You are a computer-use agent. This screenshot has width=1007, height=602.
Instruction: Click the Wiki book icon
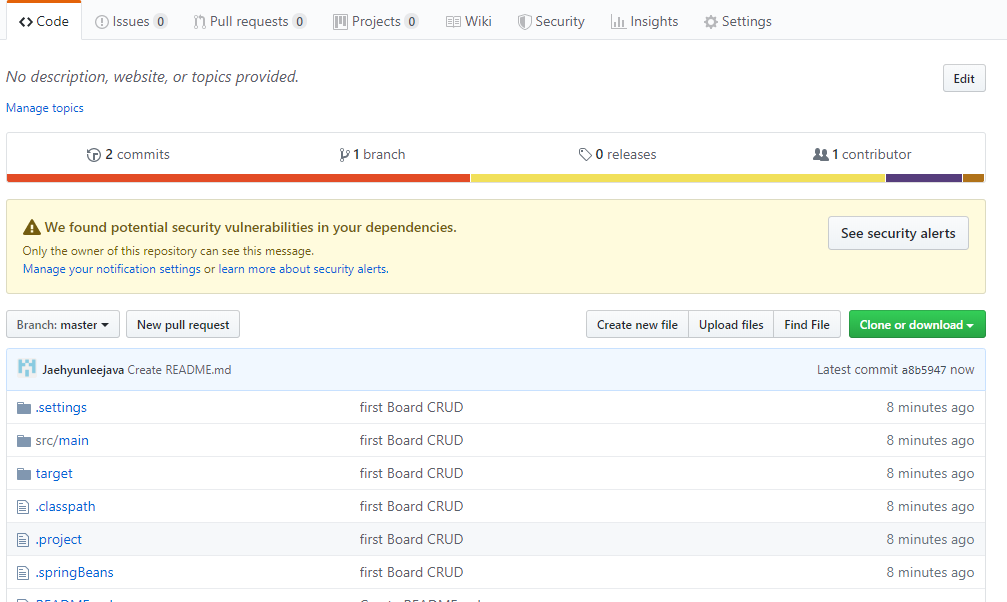point(453,22)
